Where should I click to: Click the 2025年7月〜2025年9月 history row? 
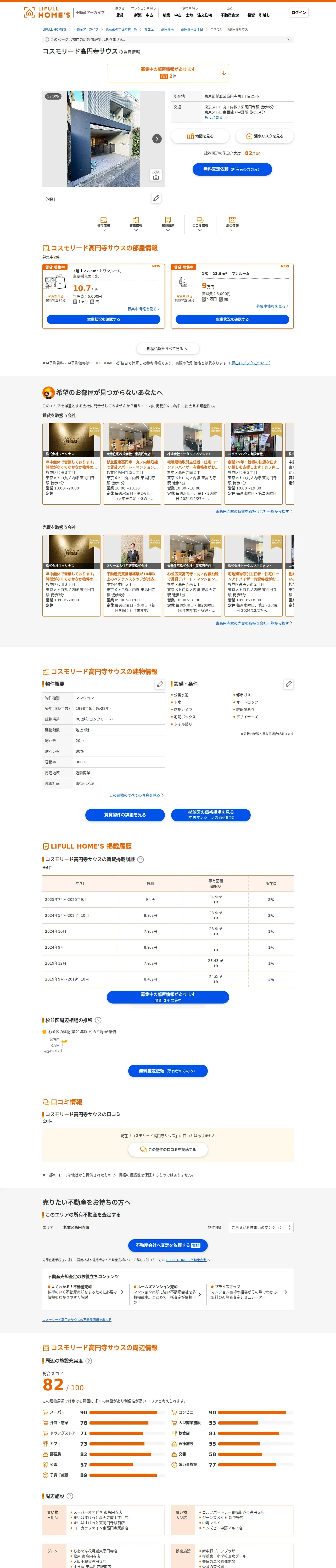coord(168,900)
